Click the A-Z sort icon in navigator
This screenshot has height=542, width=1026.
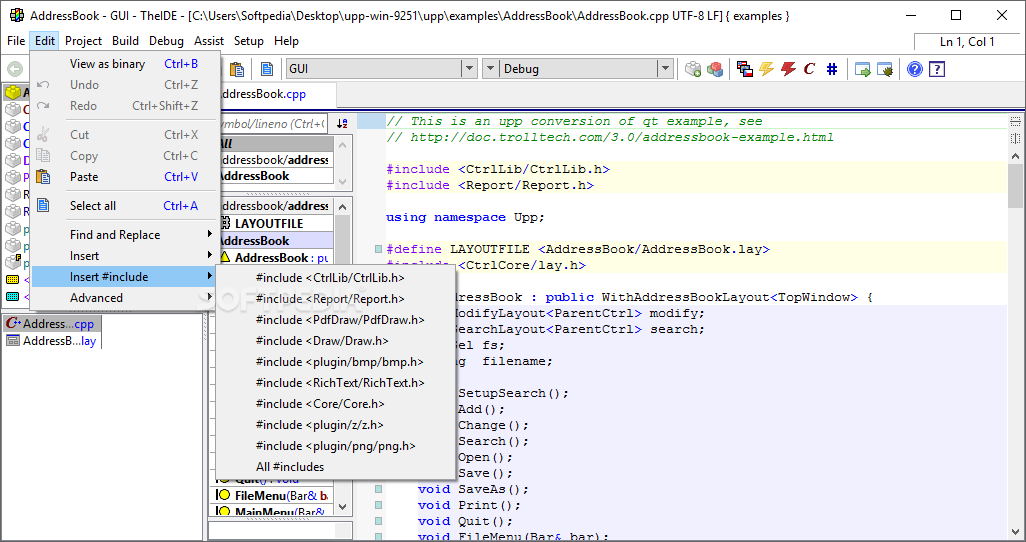pos(342,123)
